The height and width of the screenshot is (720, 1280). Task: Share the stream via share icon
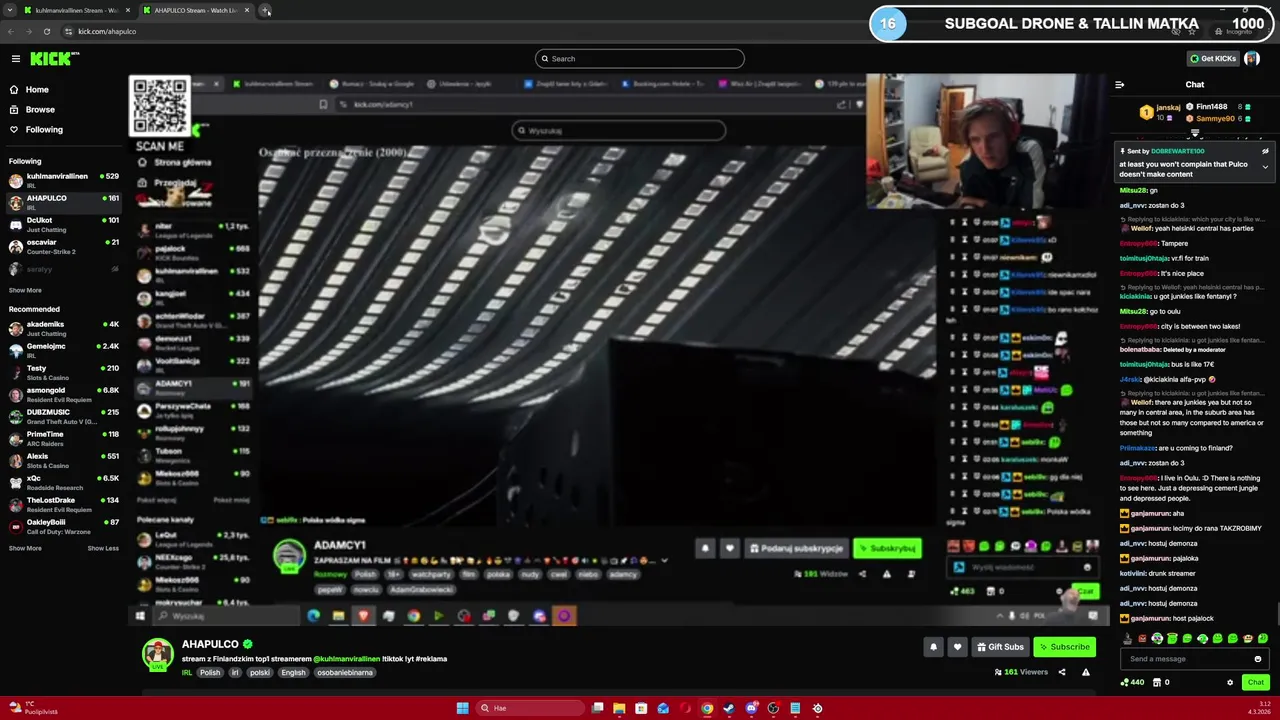click(x=1062, y=672)
